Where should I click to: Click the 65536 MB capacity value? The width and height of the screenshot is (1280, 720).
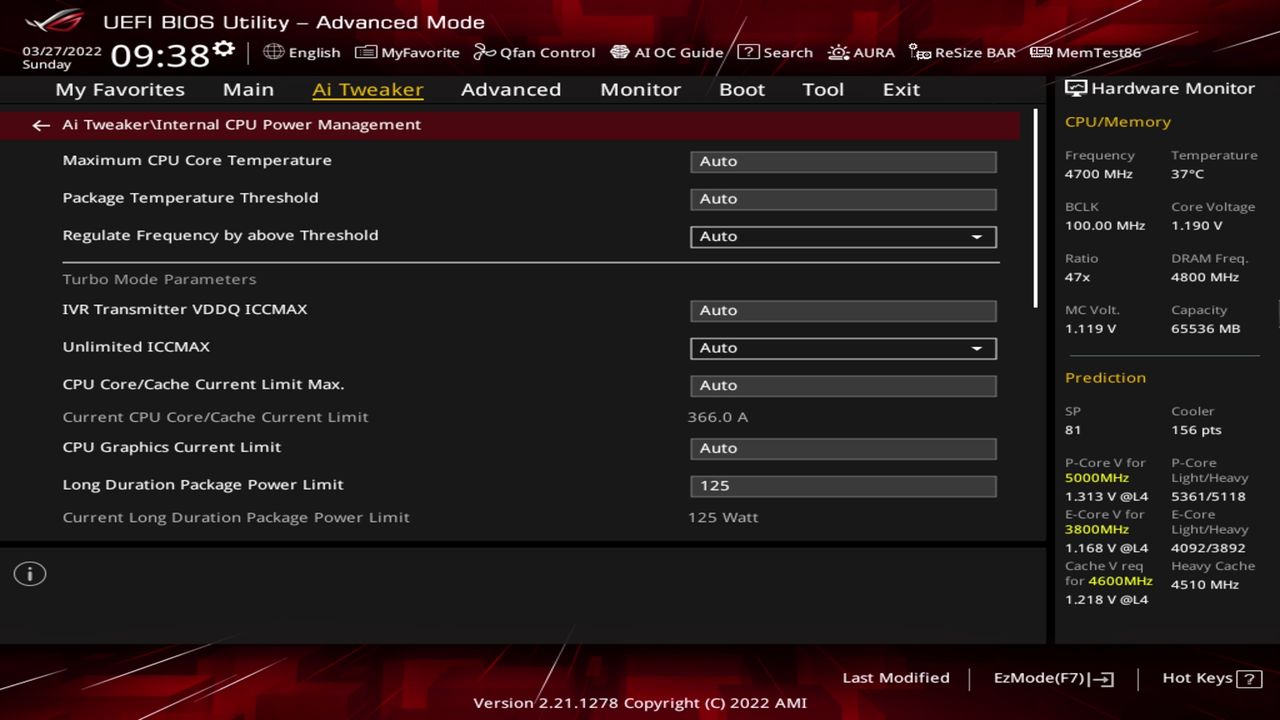click(1205, 329)
